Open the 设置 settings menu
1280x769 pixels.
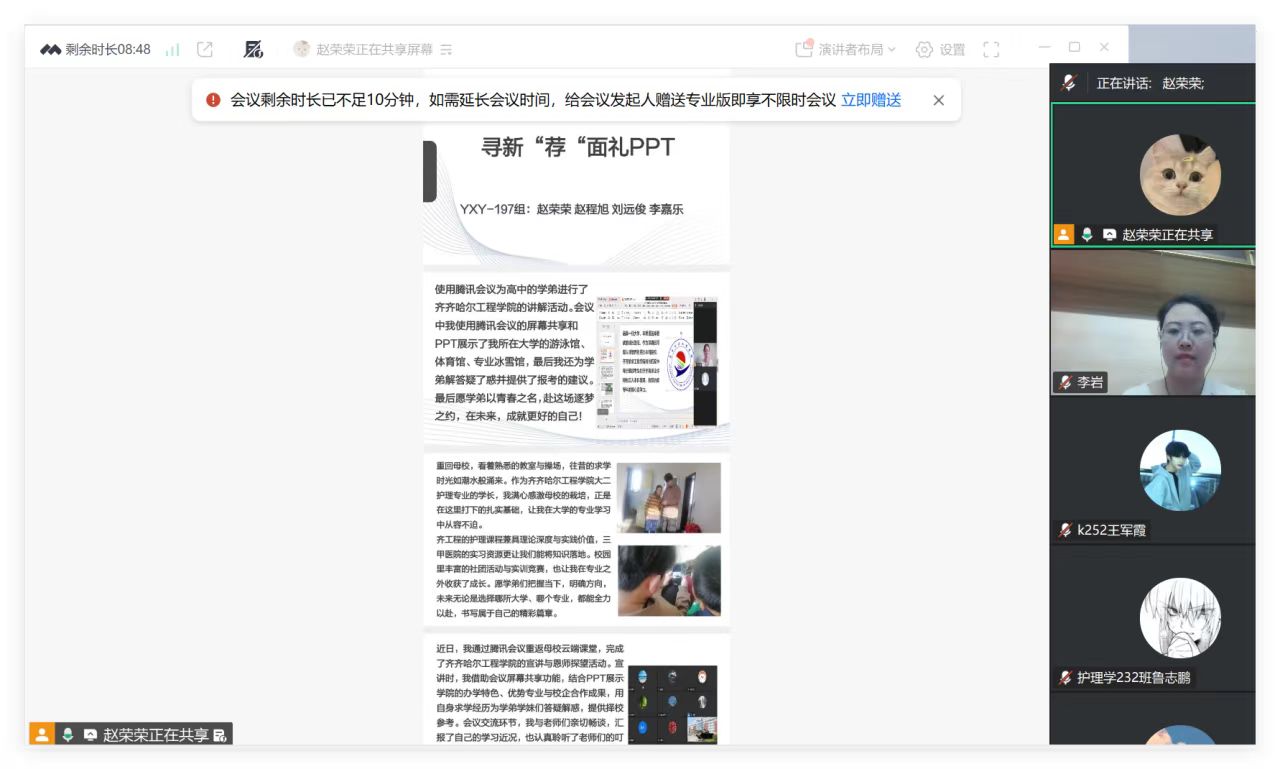coord(940,49)
